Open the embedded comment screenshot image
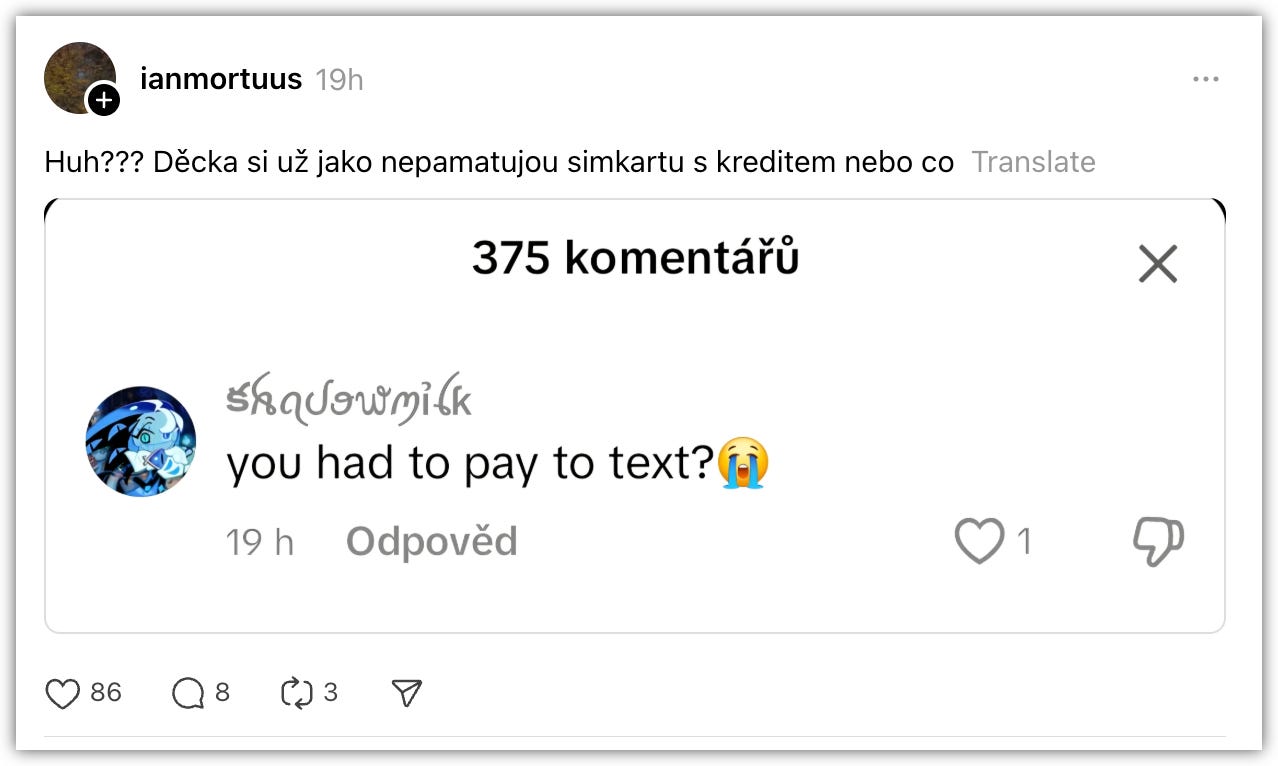 pos(635,416)
